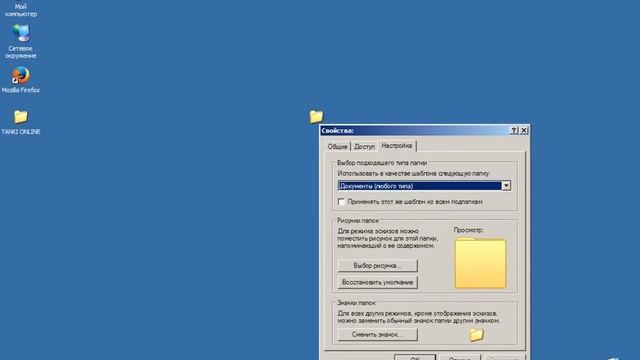Viewport: 640px width, 360px height.
Task: Click the large folder preview under Просмотр
Action: pyautogui.click(x=480, y=263)
